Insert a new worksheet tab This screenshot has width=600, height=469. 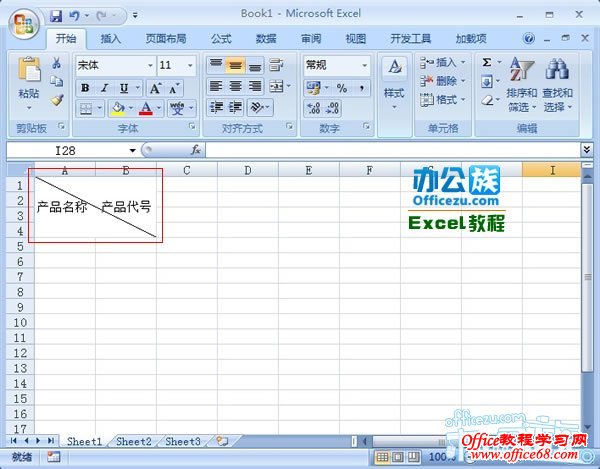pyautogui.click(x=222, y=441)
